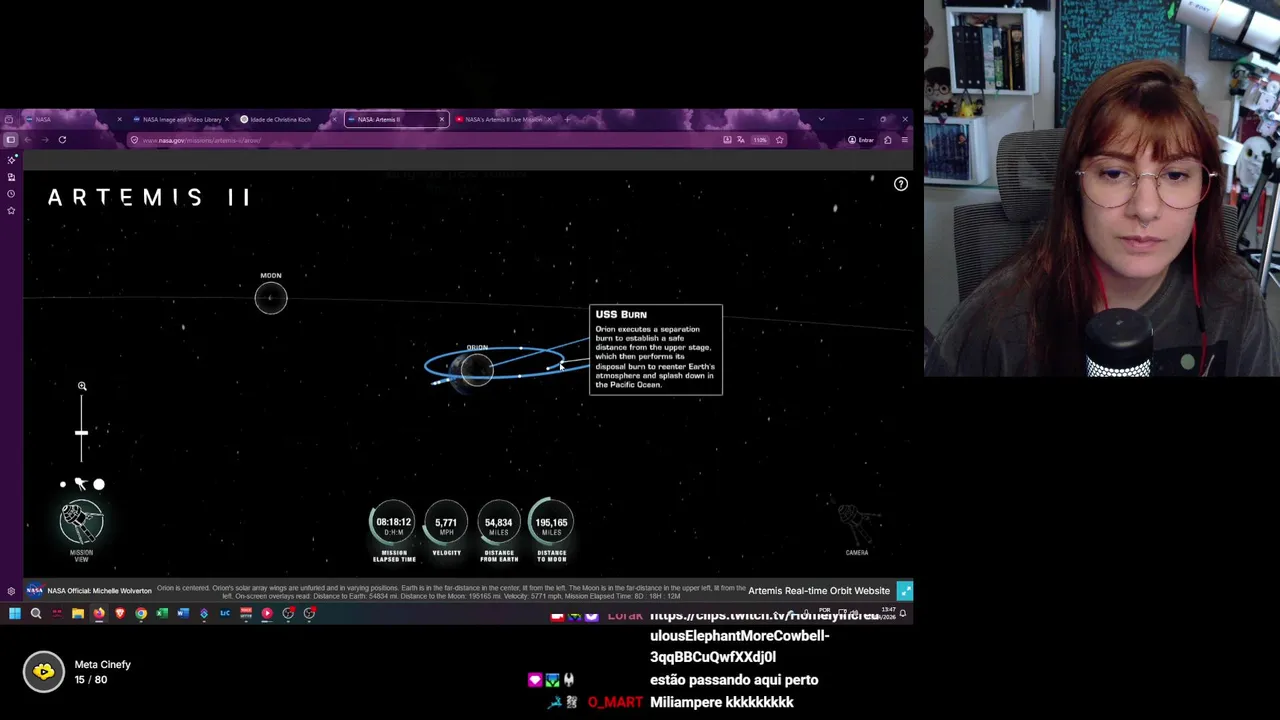Open Firefox from the taskbar
This screenshot has width=1280, height=720.
tap(99, 613)
